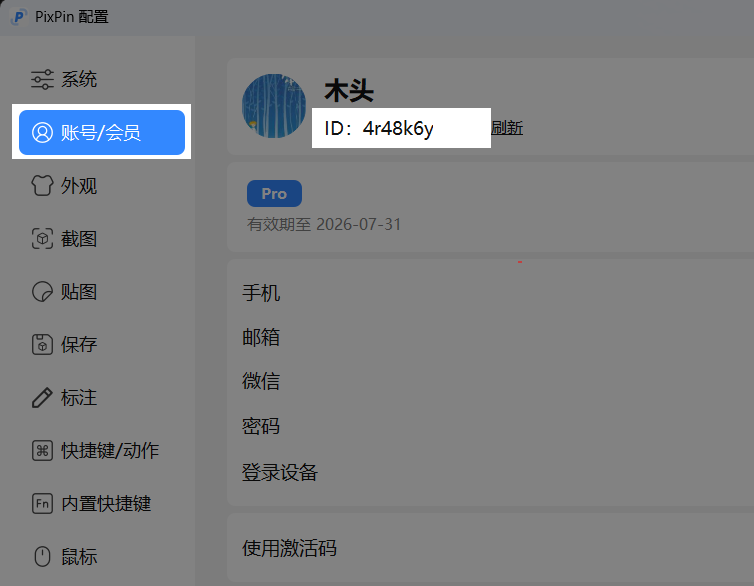This screenshot has height=586, width=754.
Task: Click the 快捷键/动作 command key icon
Action: click(42, 450)
